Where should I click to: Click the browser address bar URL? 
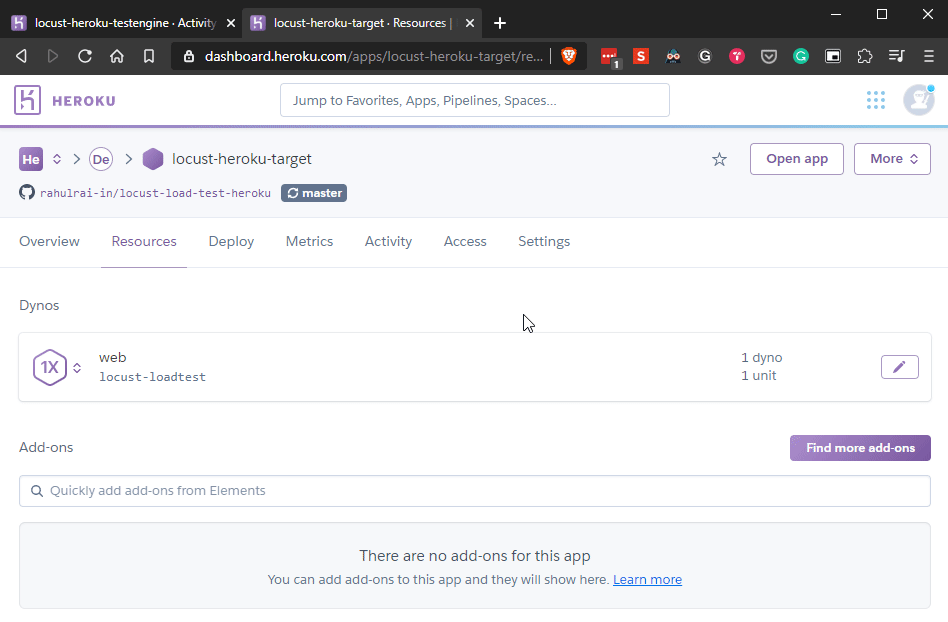pyautogui.click(x=374, y=56)
